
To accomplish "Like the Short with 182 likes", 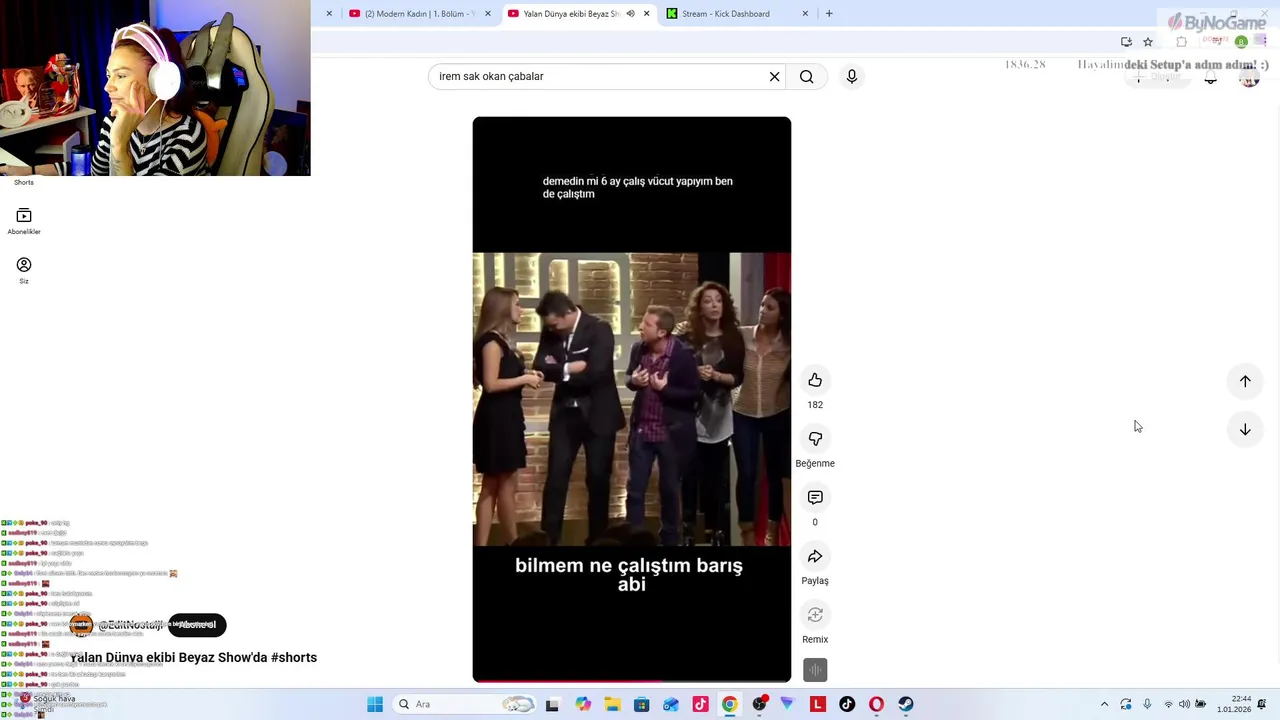I will click(x=815, y=380).
